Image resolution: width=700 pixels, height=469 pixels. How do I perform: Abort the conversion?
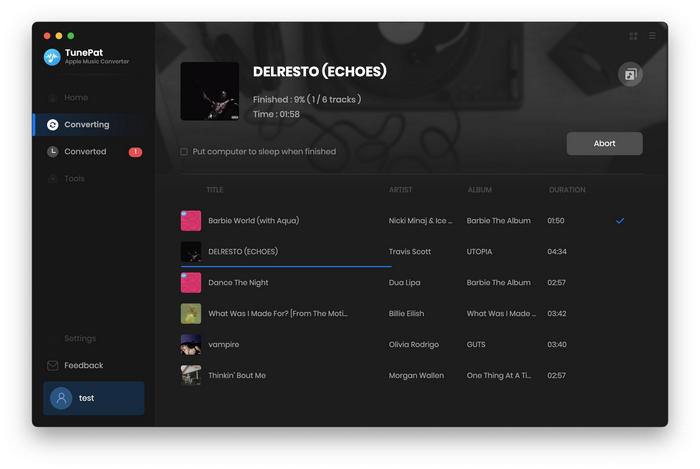click(604, 144)
